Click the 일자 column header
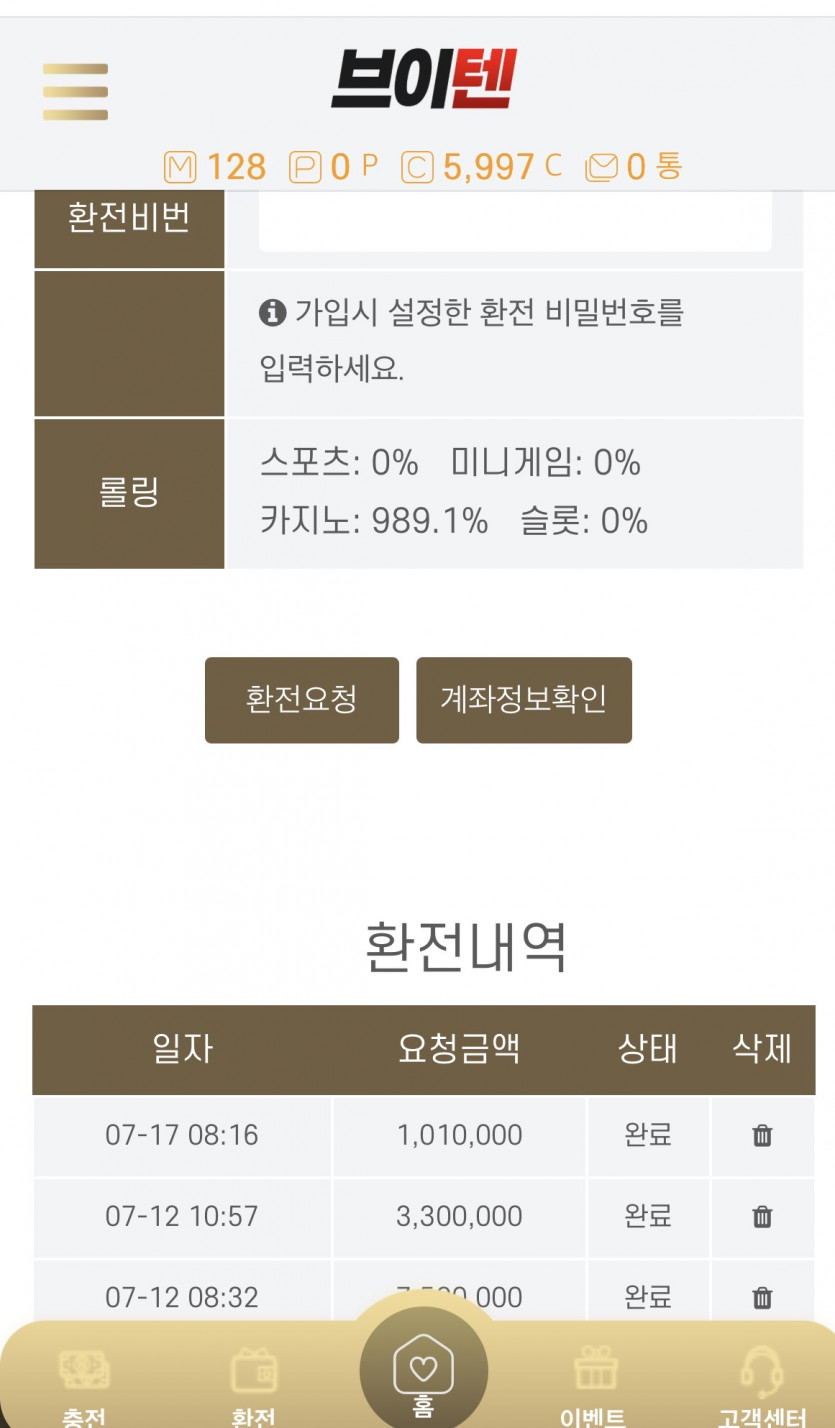Screen dimensions: 835x1428 pos(182,1049)
